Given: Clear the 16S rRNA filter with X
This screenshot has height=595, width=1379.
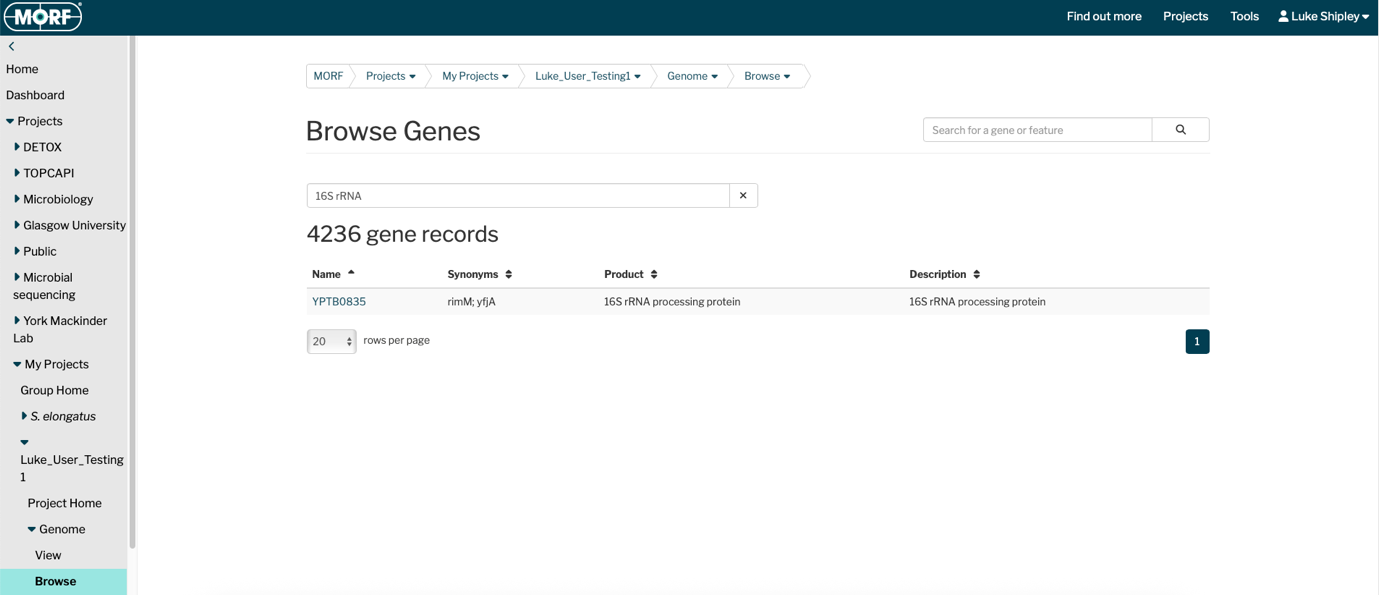Looking at the screenshot, I should pyautogui.click(x=743, y=196).
